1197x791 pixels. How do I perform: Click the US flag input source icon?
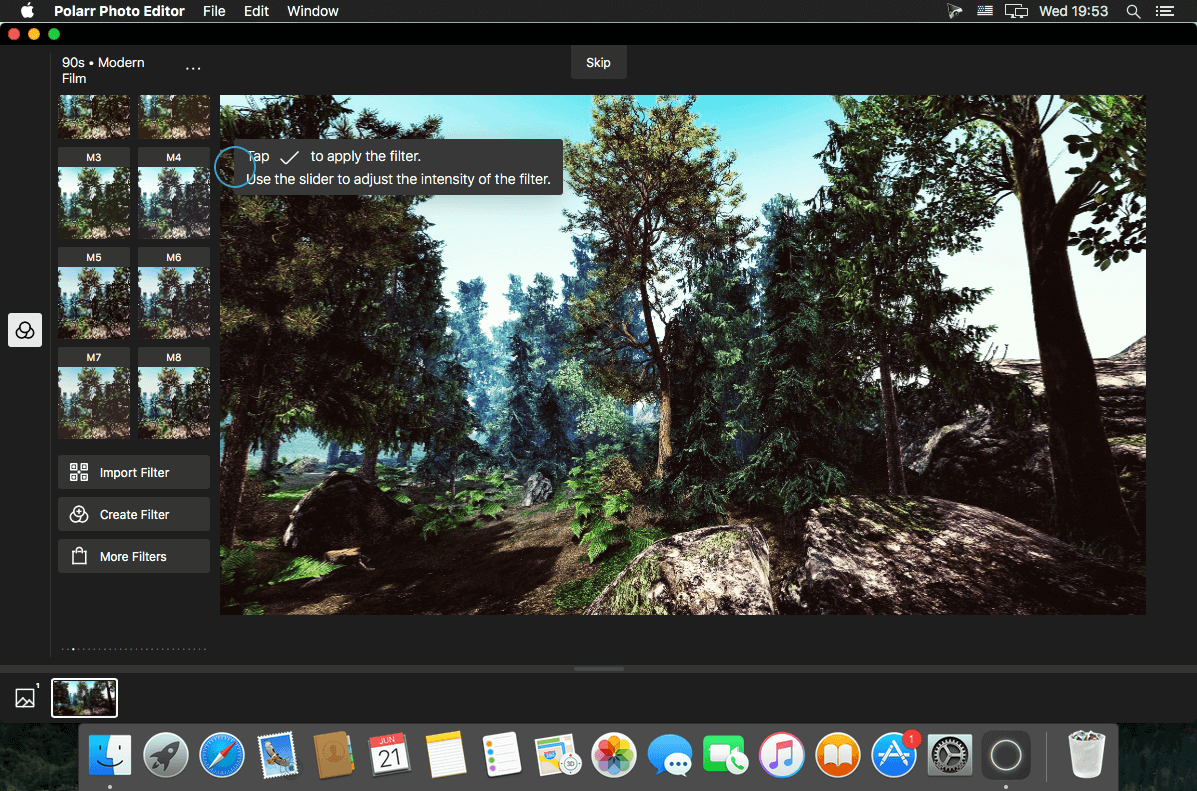pos(985,11)
